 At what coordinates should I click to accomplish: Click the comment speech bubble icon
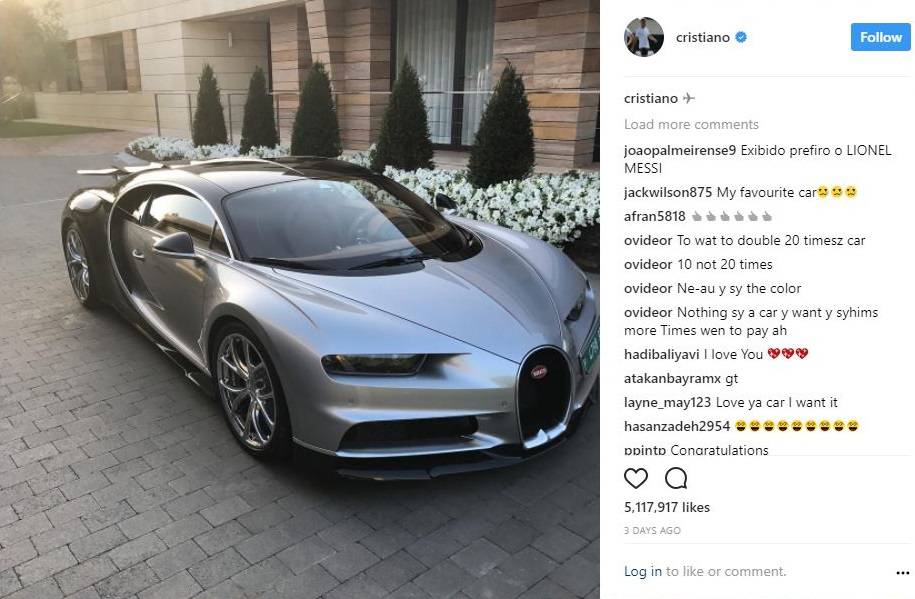coord(676,478)
